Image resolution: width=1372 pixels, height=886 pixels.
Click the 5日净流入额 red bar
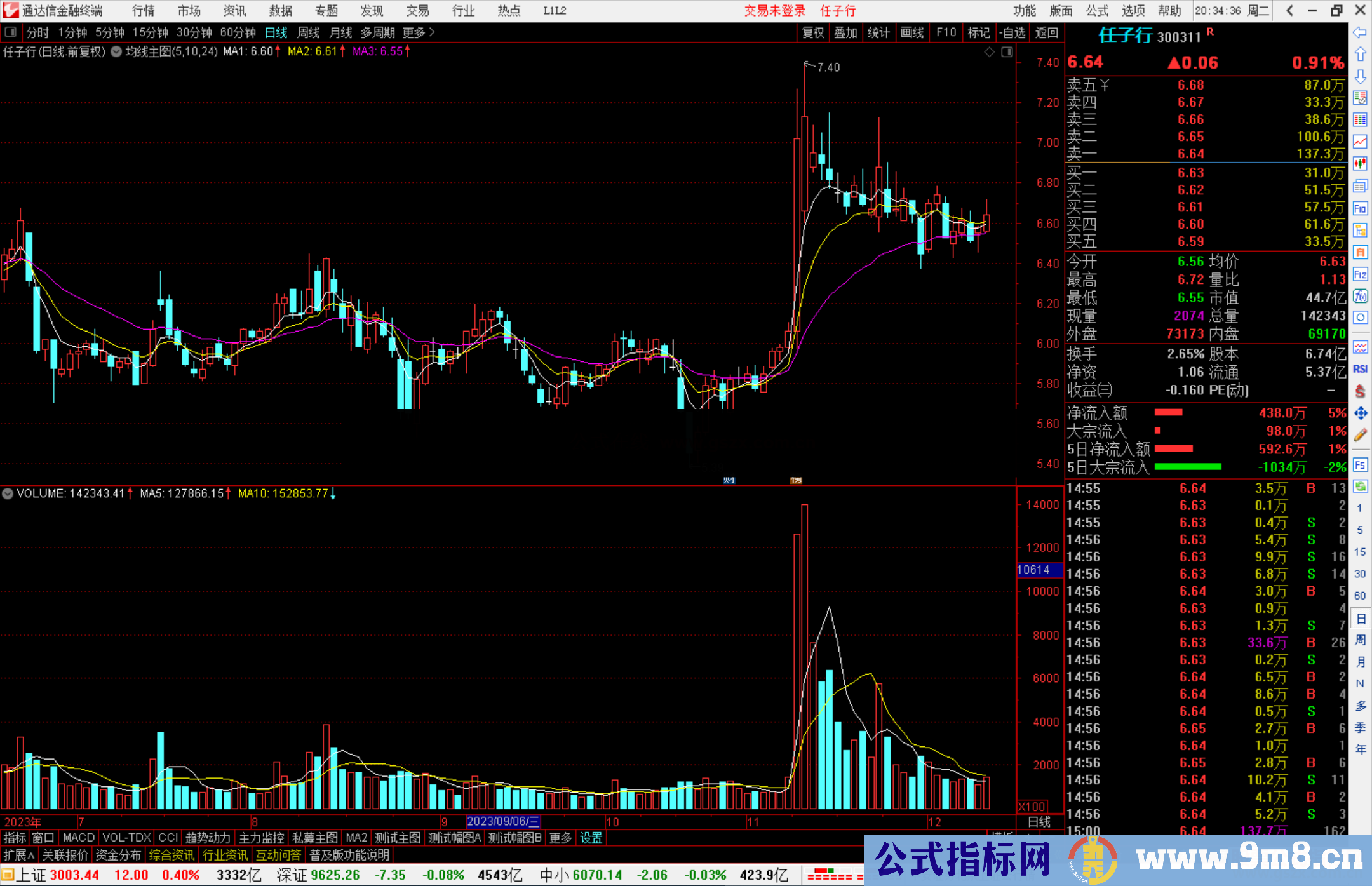(x=1173, y=449)
